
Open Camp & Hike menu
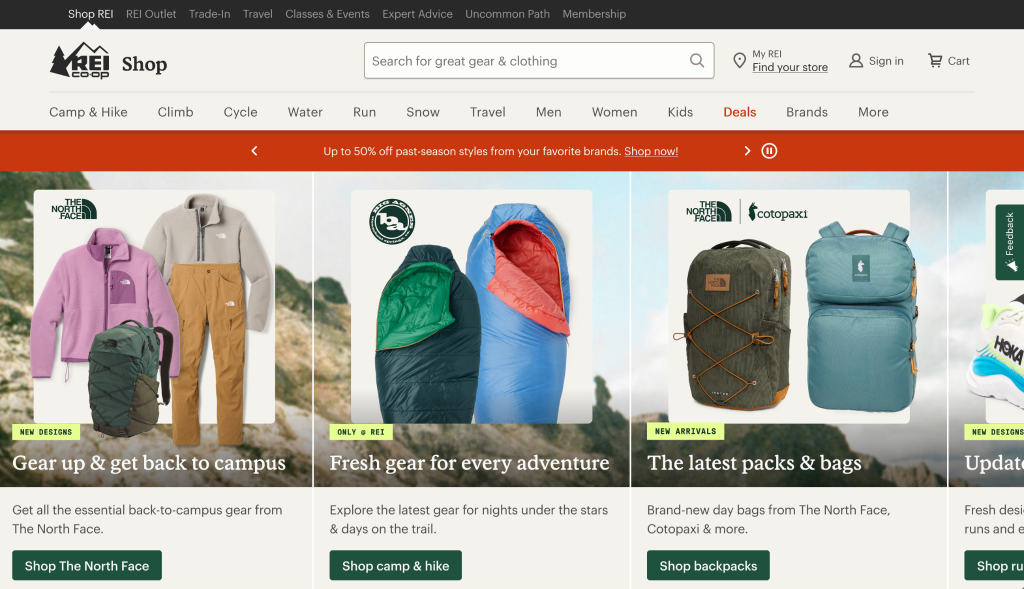[x=88, y=112]
